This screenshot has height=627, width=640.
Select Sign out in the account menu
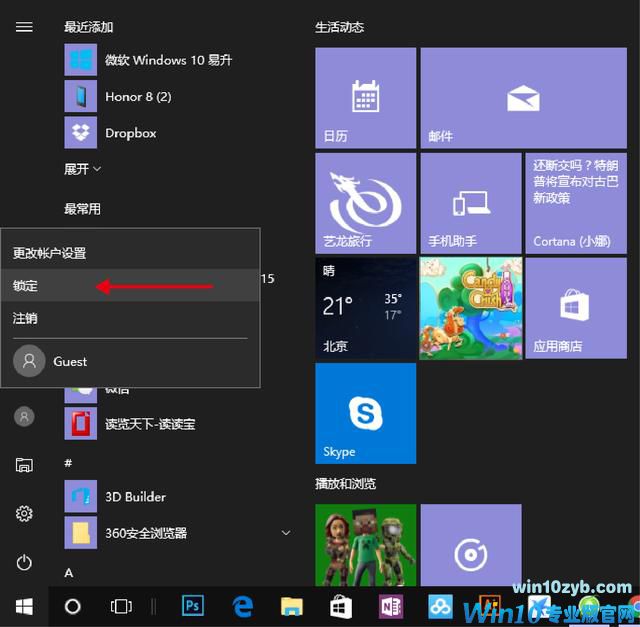[x=26, y=318]
